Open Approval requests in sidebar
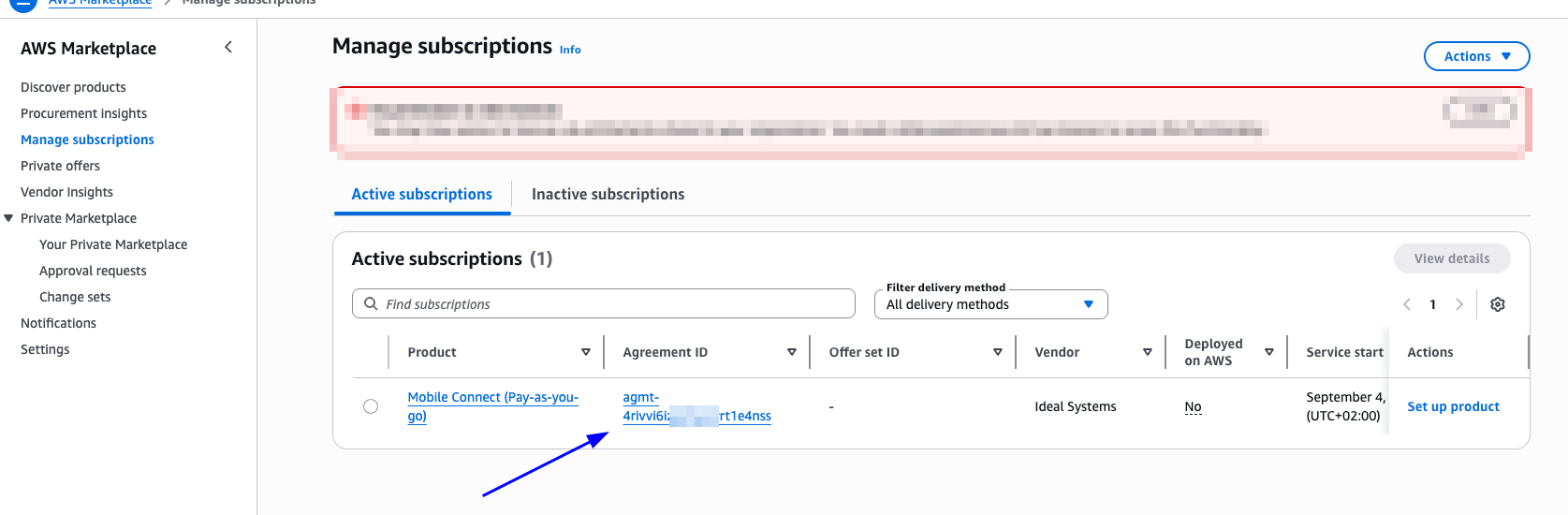 pyautogui.click(x=93, y=271)
